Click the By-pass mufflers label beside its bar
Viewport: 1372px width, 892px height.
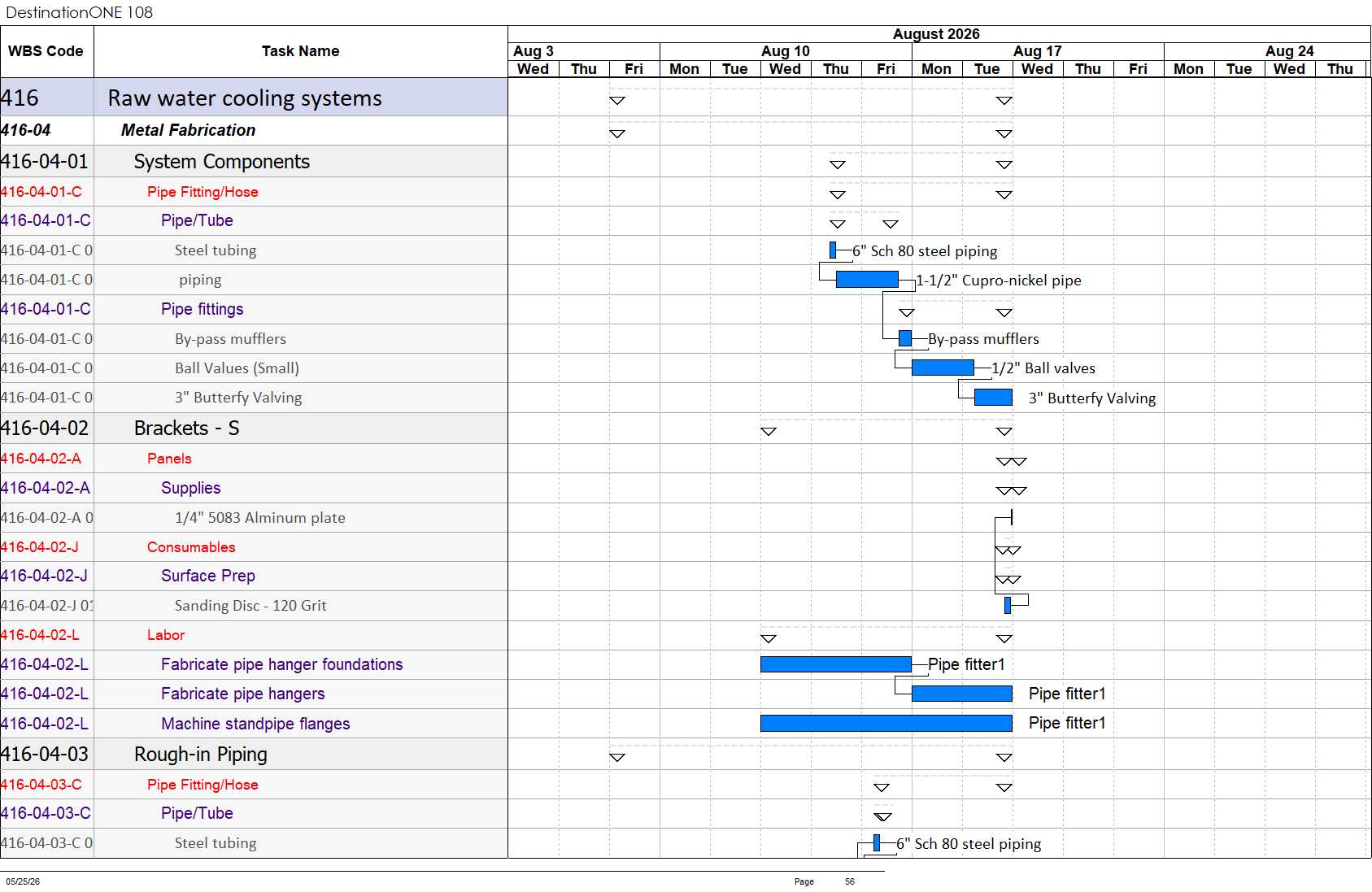coord(983,339)
